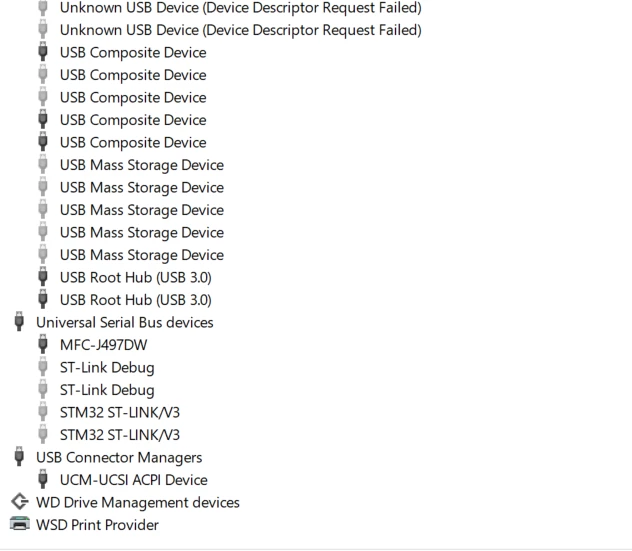Select UCM-UCSI ACPI Device entry

click(x=134, y=480)
